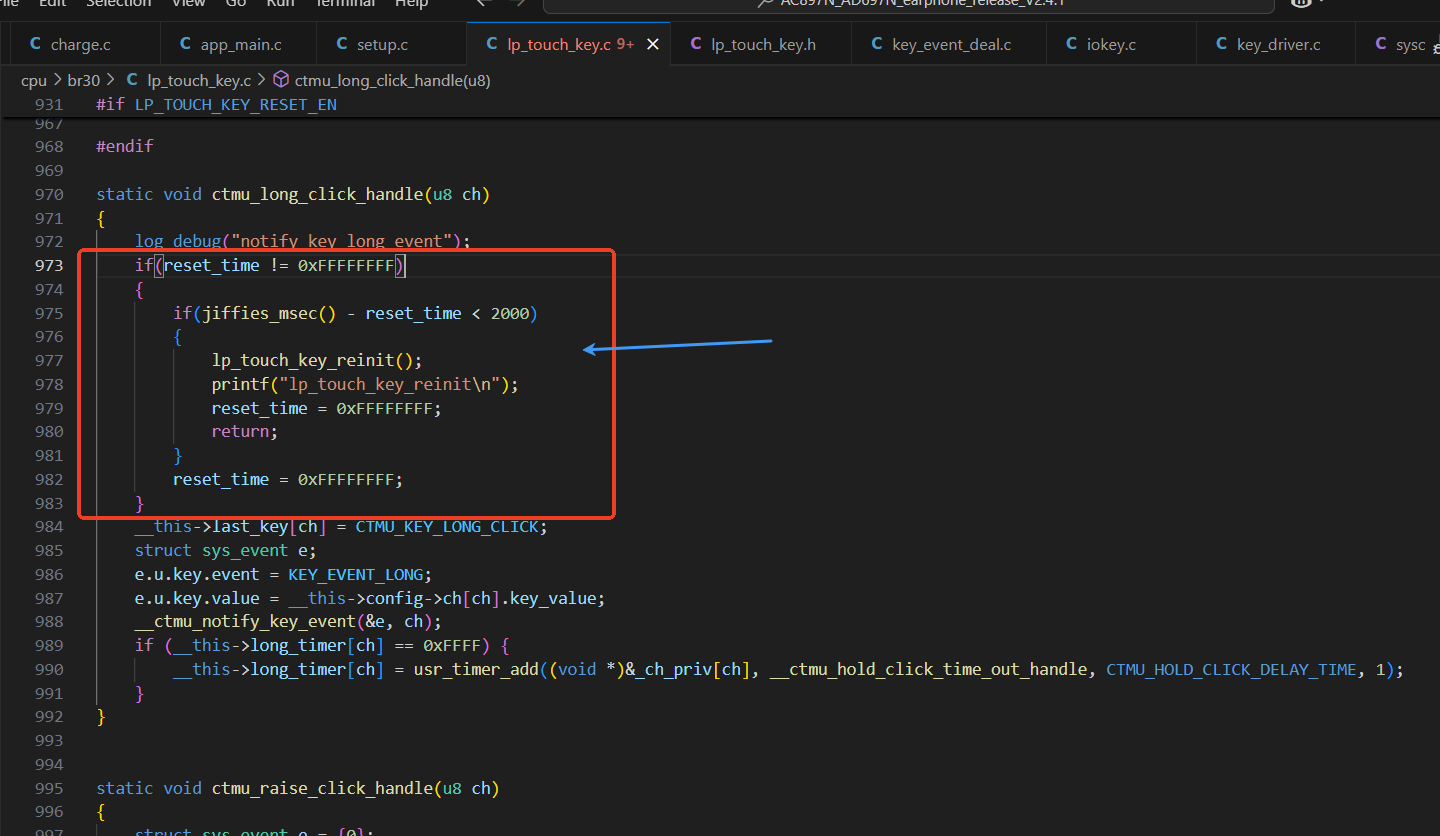Open the app_main.c tab
Screen dimensions: 1440x836
click(x=238, y=44)
